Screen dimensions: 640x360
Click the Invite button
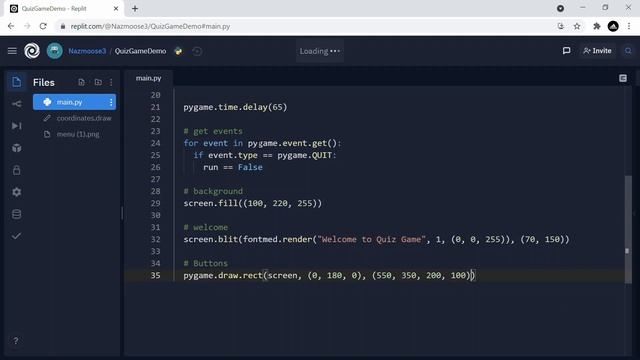click(597, 51)
